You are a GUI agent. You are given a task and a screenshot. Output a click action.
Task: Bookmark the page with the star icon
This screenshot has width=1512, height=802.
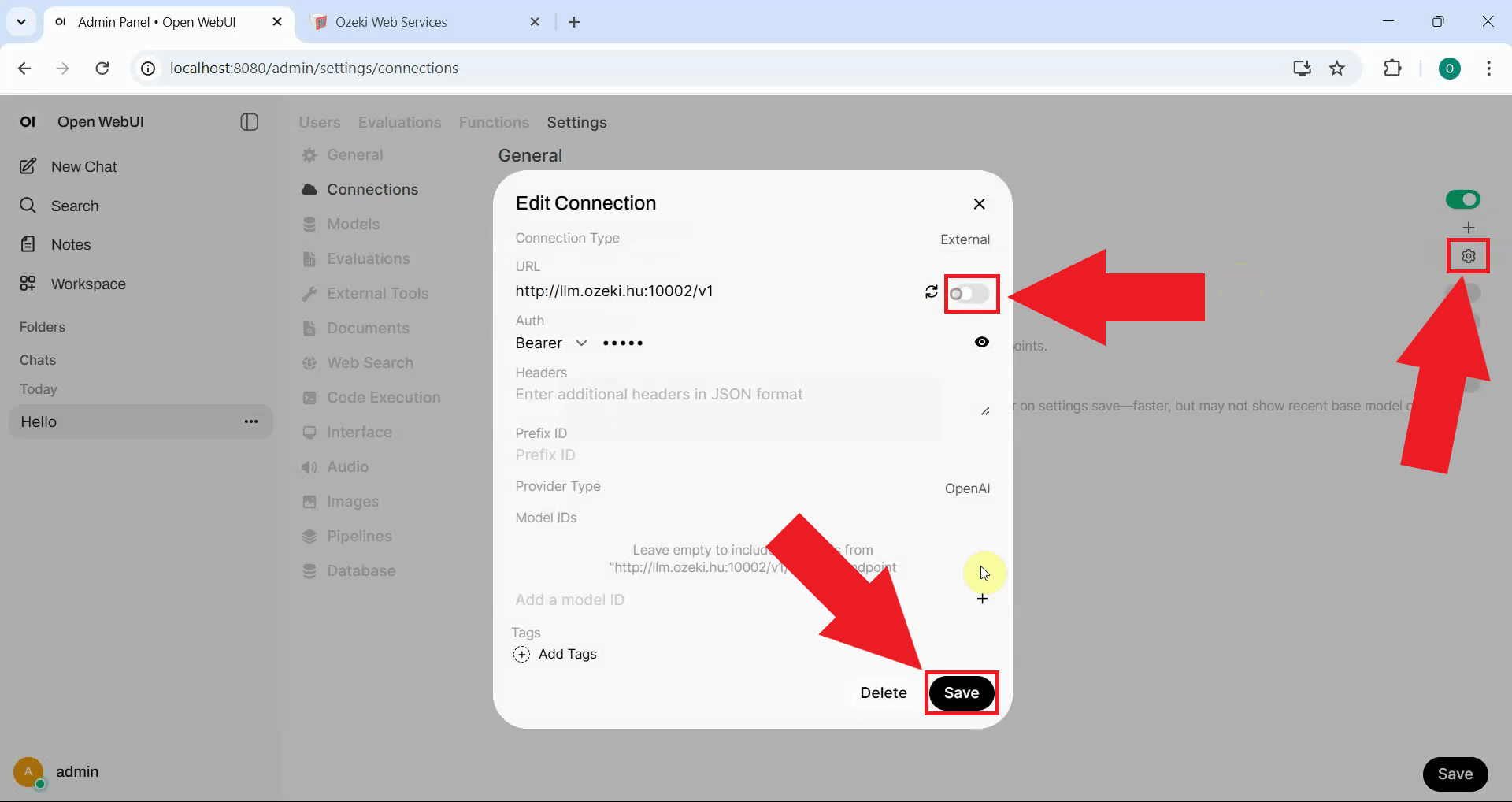1337,68
